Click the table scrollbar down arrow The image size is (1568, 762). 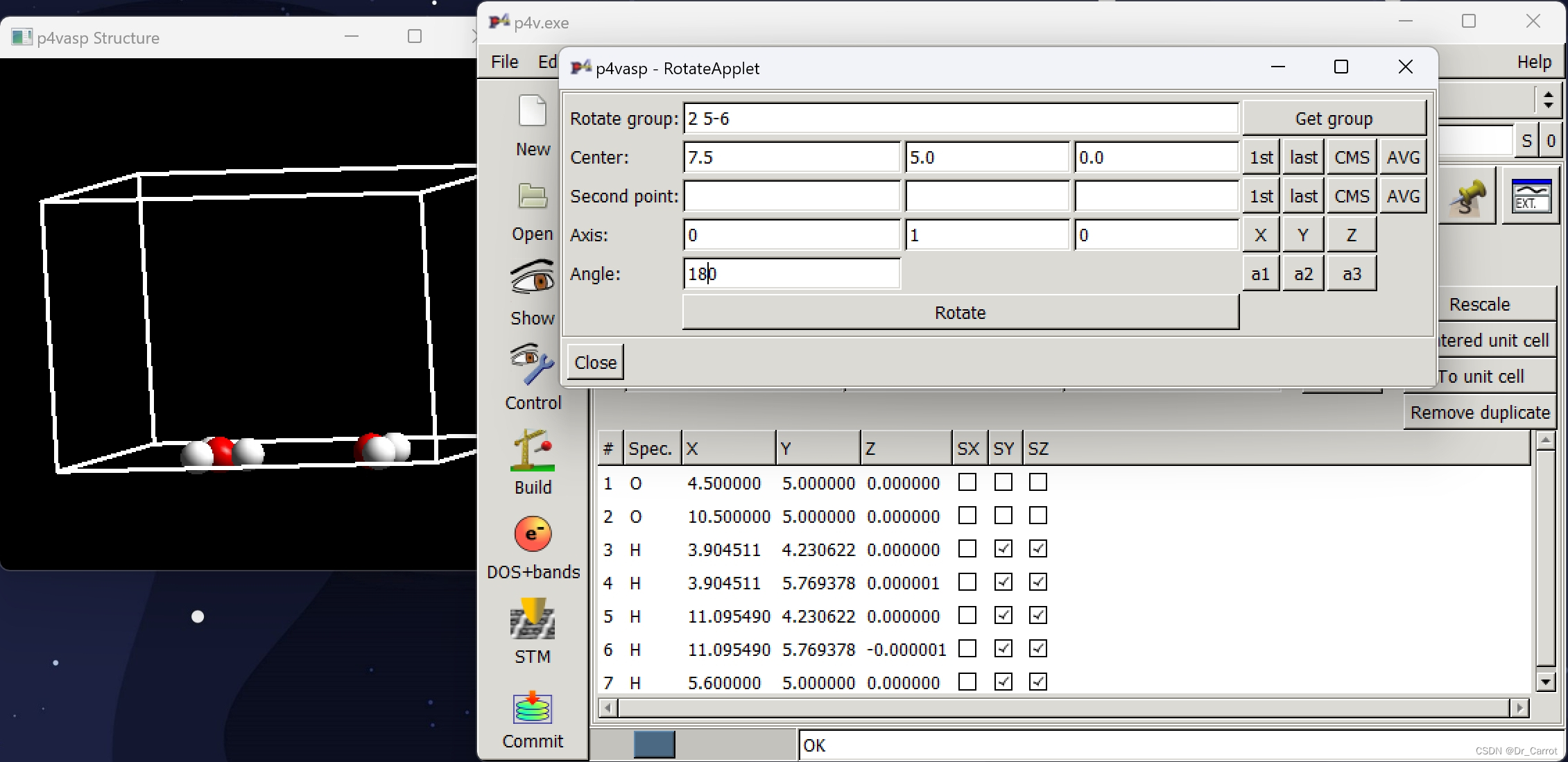pos(1546,682)
